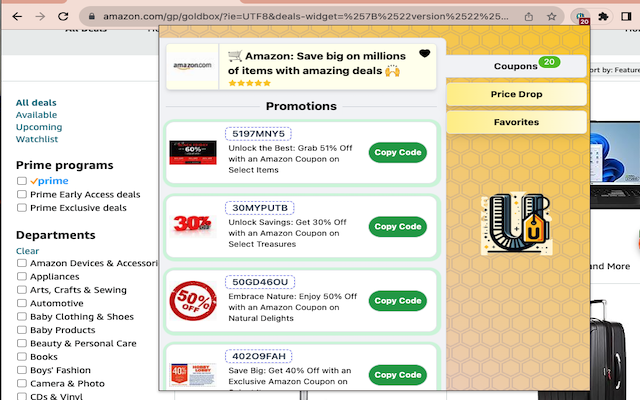The image size is (640, 400).
Task: Click the U coupon logo in the popup
Action: (516, 223)
